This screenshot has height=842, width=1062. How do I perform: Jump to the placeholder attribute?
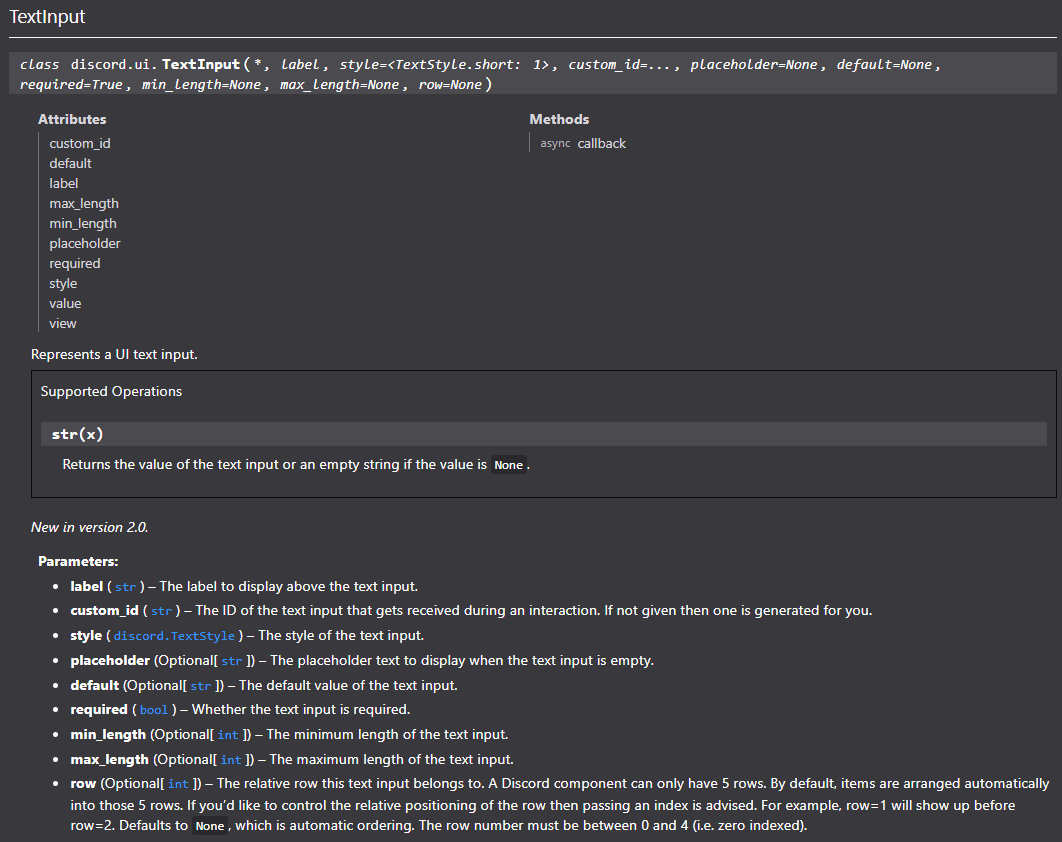pyautogui.click(x=85, y=243)
